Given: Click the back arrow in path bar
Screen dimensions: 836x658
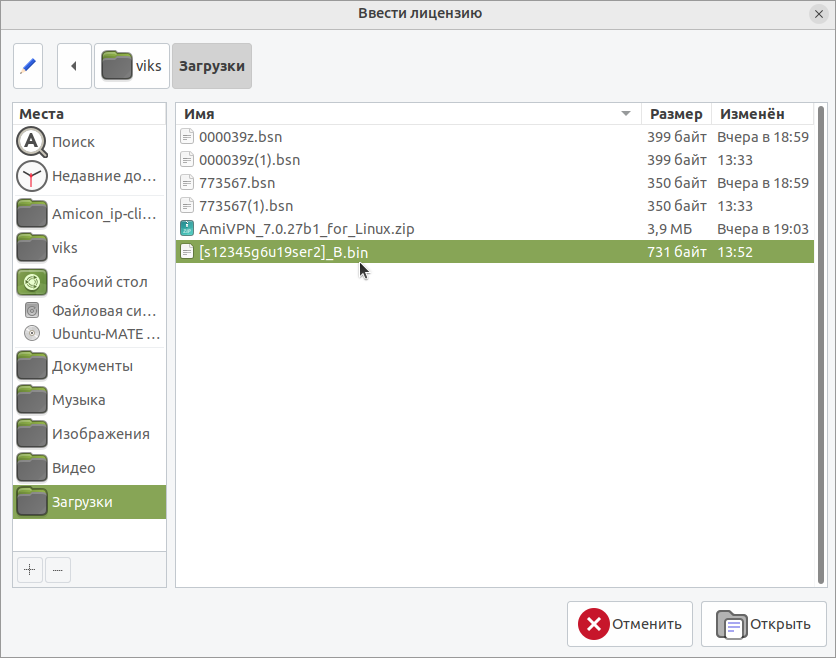Looking at the screenshot, I should coord(74,66).
